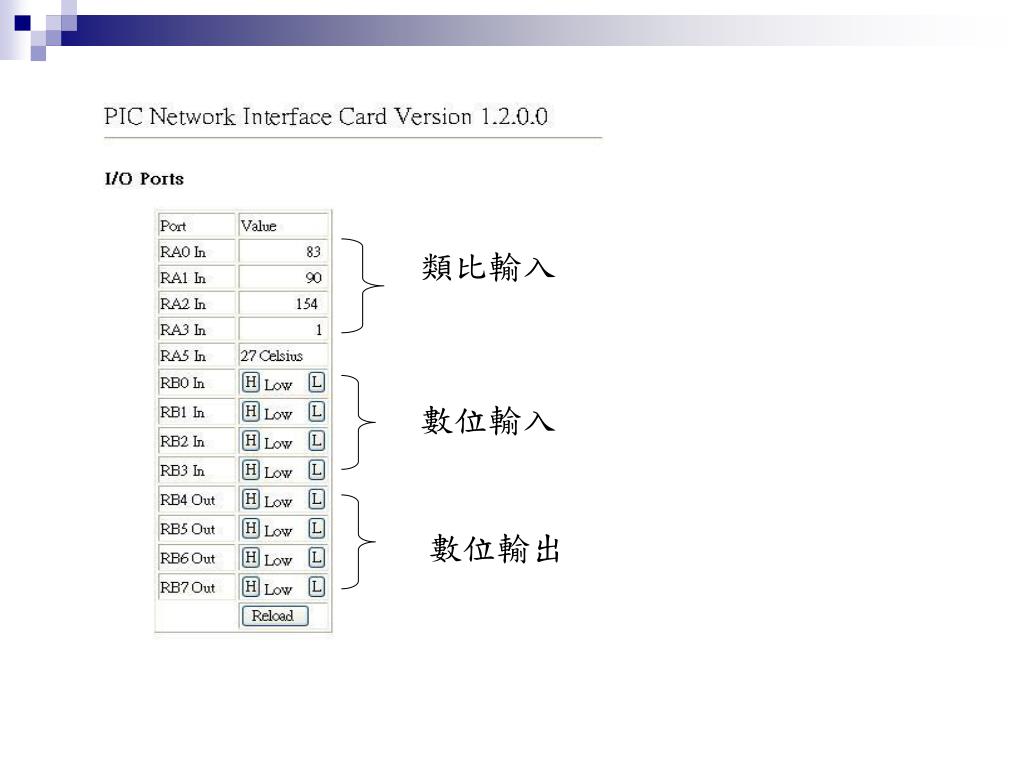Click the I/O Ports heading

tap(144, 179)
